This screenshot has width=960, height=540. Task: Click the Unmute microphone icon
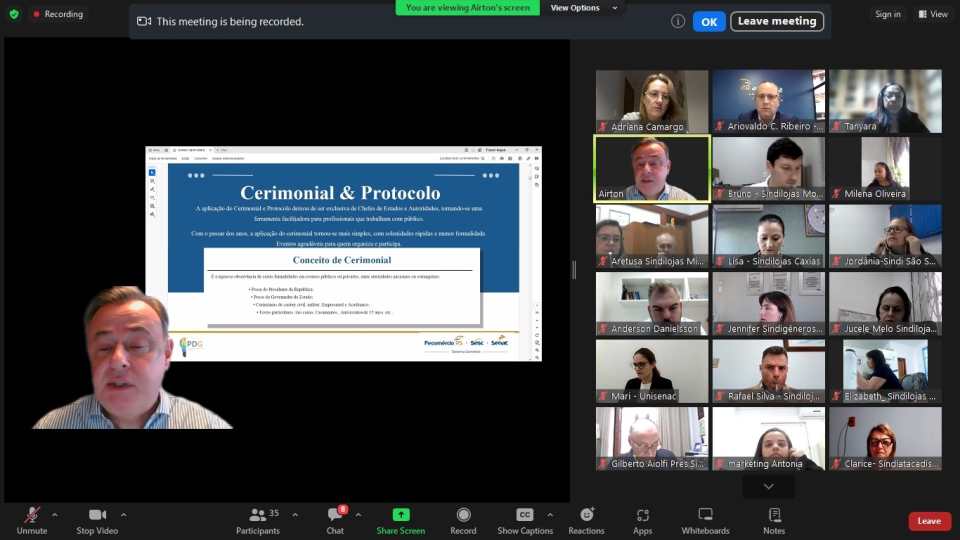31,515
